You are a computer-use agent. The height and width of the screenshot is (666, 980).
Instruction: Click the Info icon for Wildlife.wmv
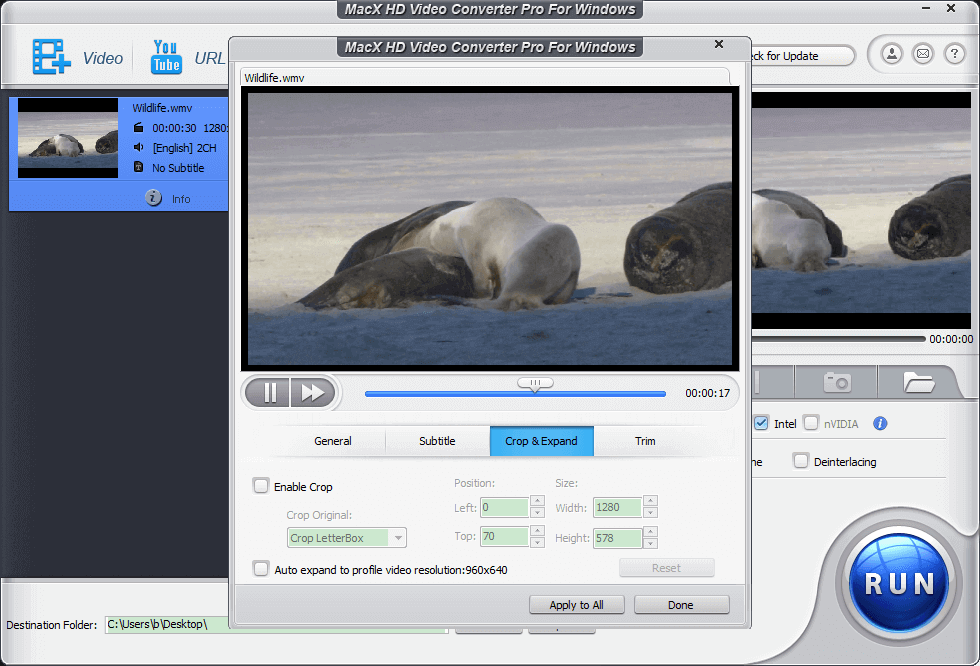(x=153, y=198)
